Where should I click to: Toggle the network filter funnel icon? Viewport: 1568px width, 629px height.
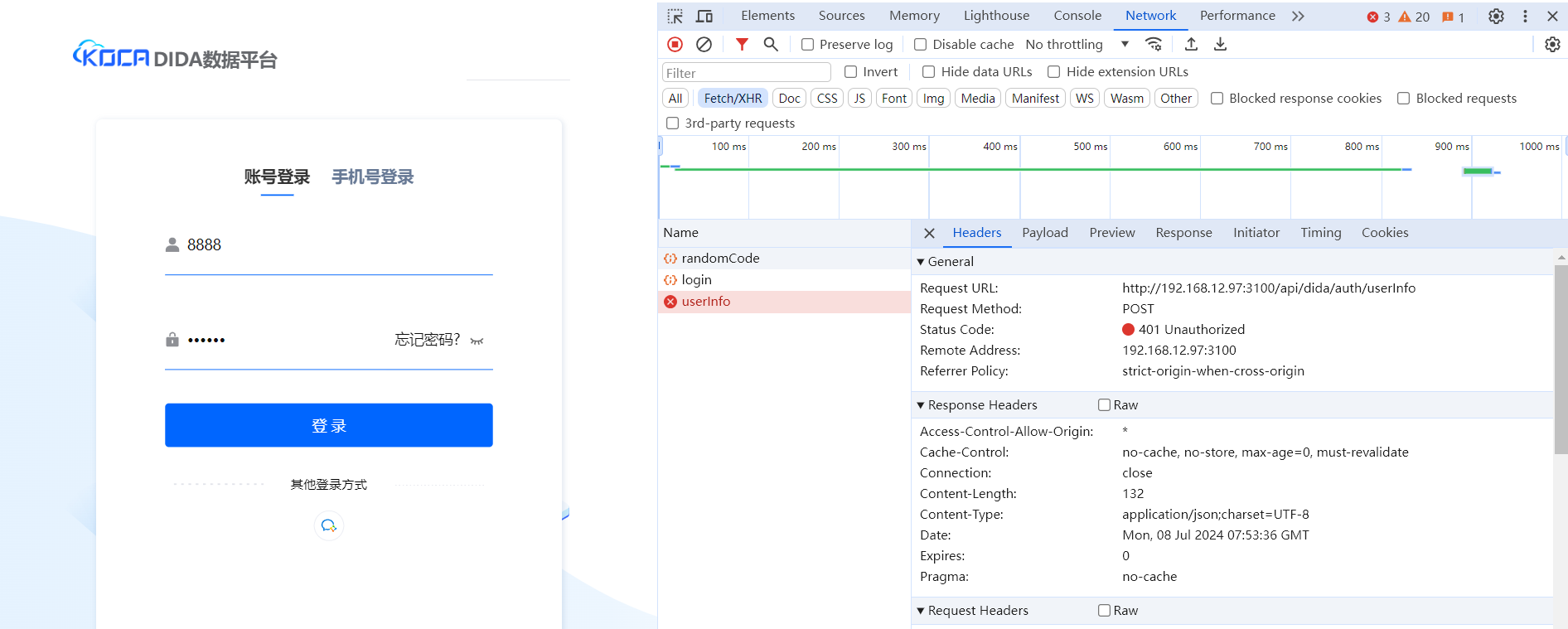point(742,45)
